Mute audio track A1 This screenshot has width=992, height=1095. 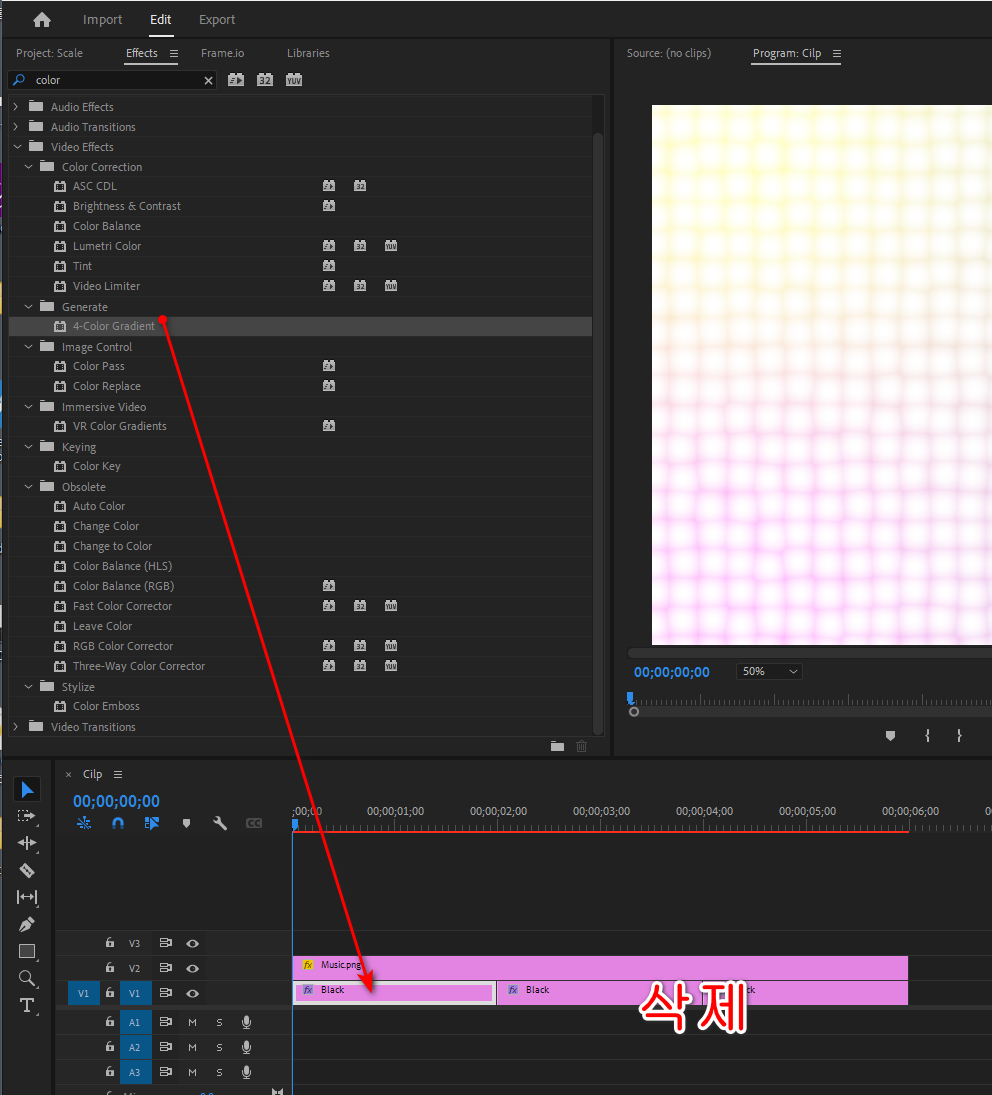point(192,1021)
